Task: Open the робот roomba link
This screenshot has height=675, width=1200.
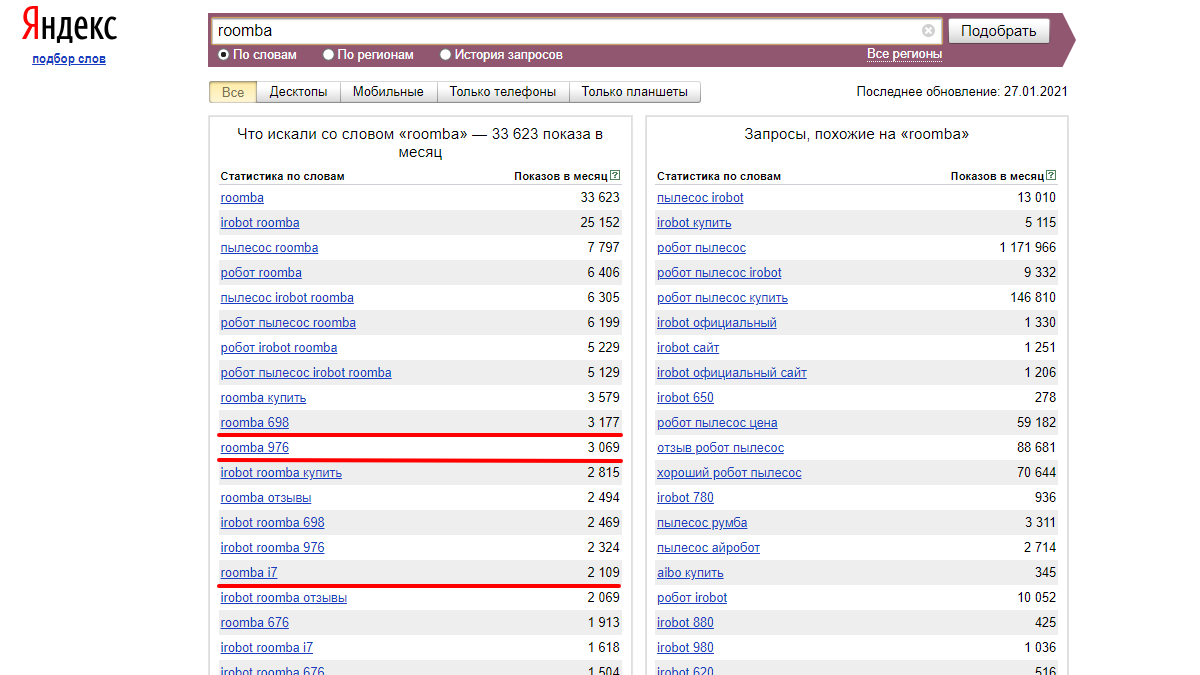Action: point(261,273)
